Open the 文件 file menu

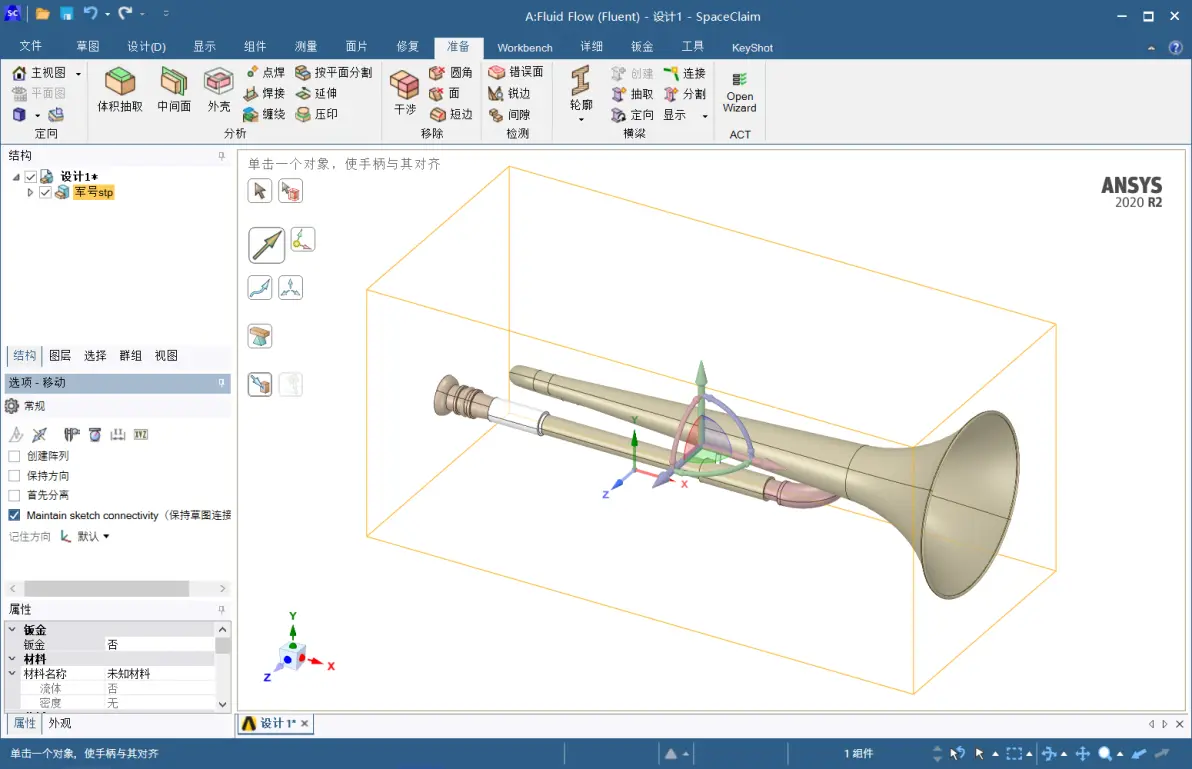click(x=30, y=46)
